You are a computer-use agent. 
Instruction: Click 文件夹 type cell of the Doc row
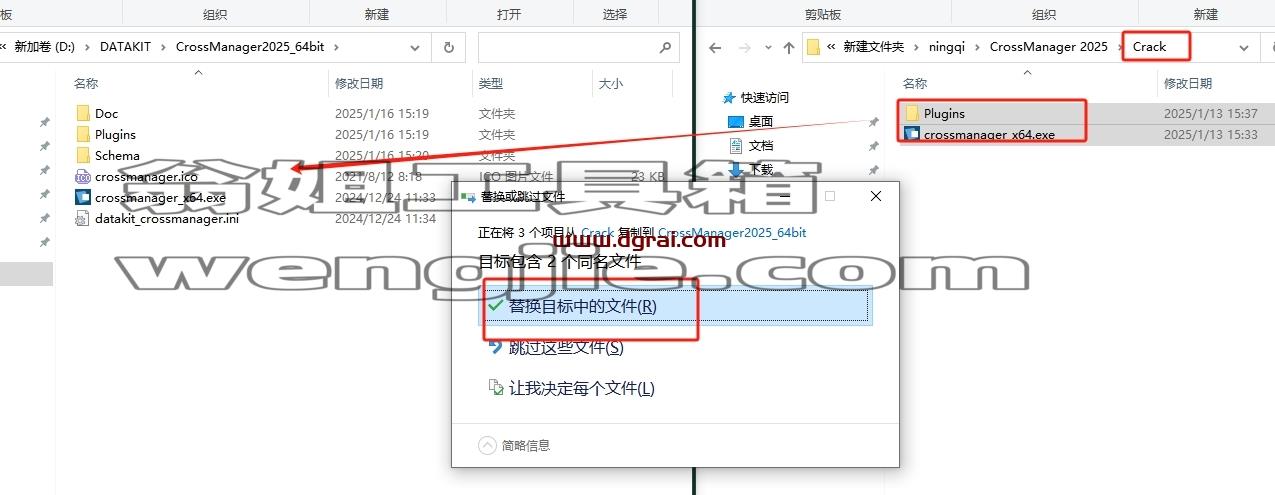coord(497,113)
